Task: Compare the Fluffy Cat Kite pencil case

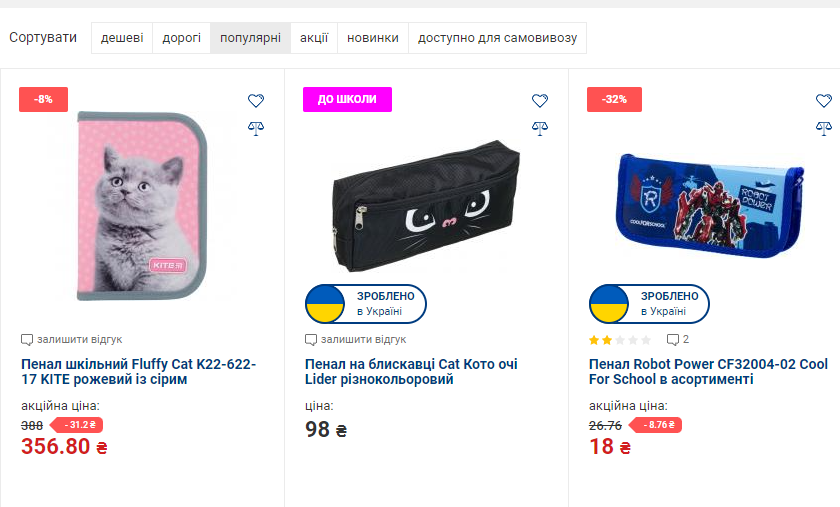Action: pyautogui.click(x=256, y=127)
